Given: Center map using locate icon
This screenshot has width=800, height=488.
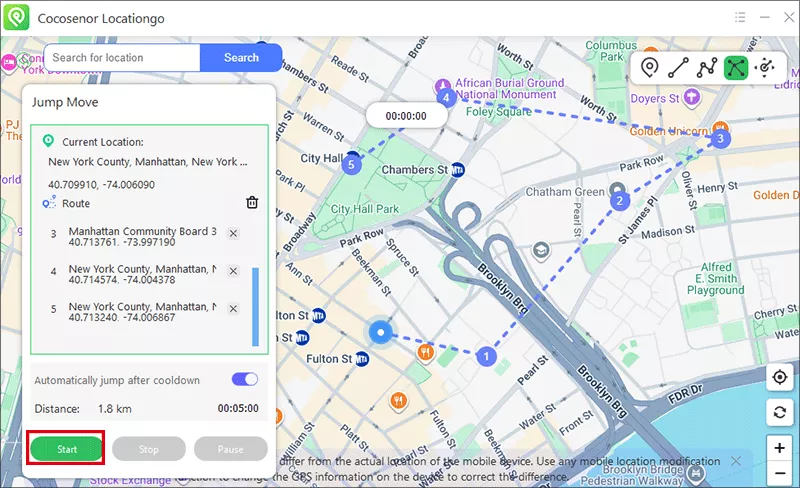Looking at the screenshot, I should click(780, 378).
